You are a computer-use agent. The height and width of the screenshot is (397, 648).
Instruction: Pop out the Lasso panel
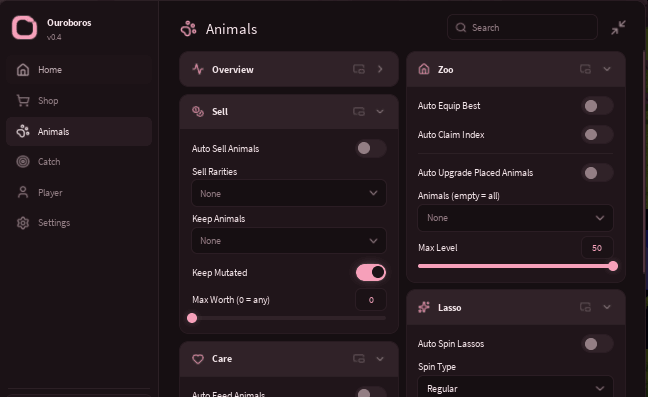[x=585, y=307]
